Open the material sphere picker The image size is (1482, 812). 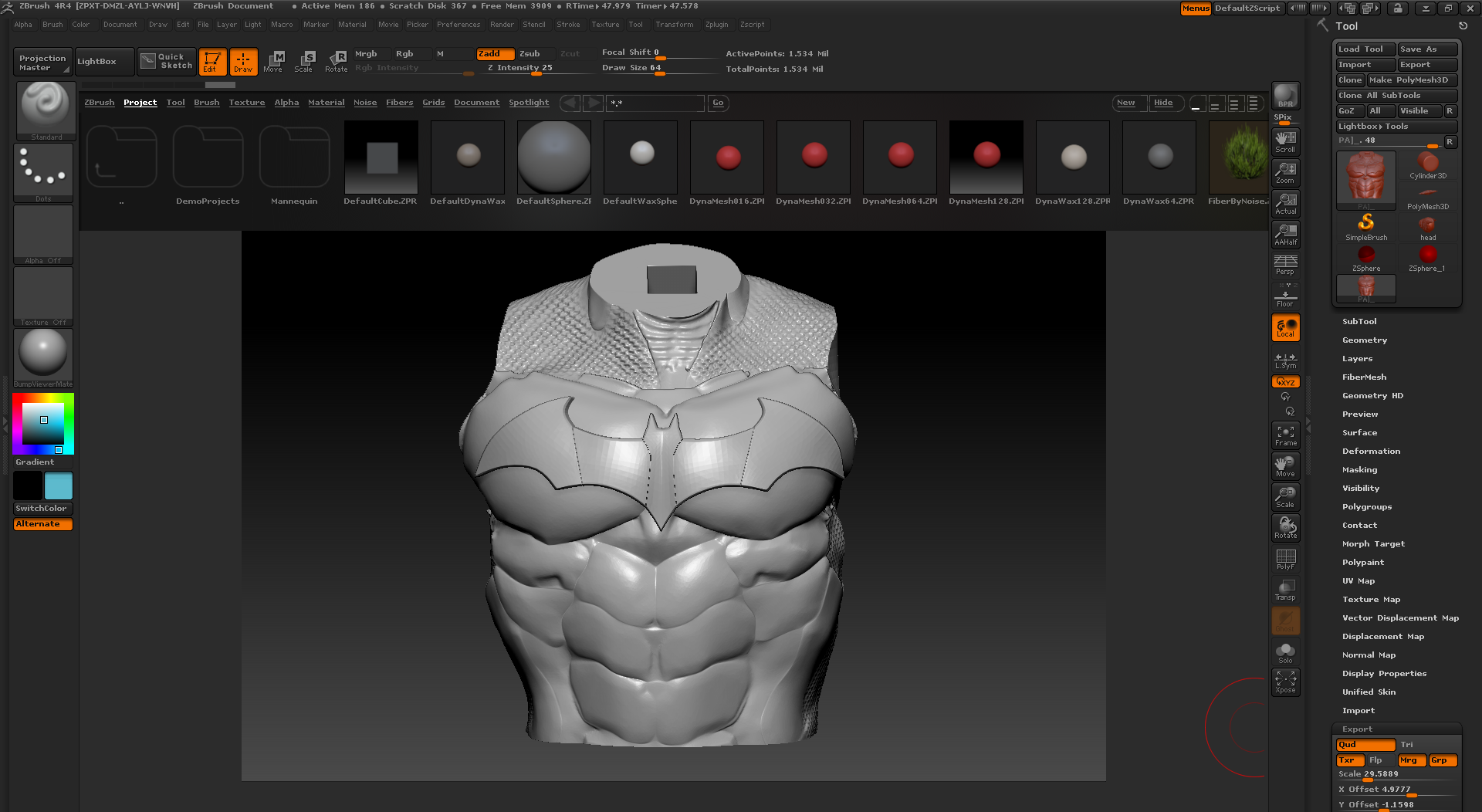[x=43, y=358]
